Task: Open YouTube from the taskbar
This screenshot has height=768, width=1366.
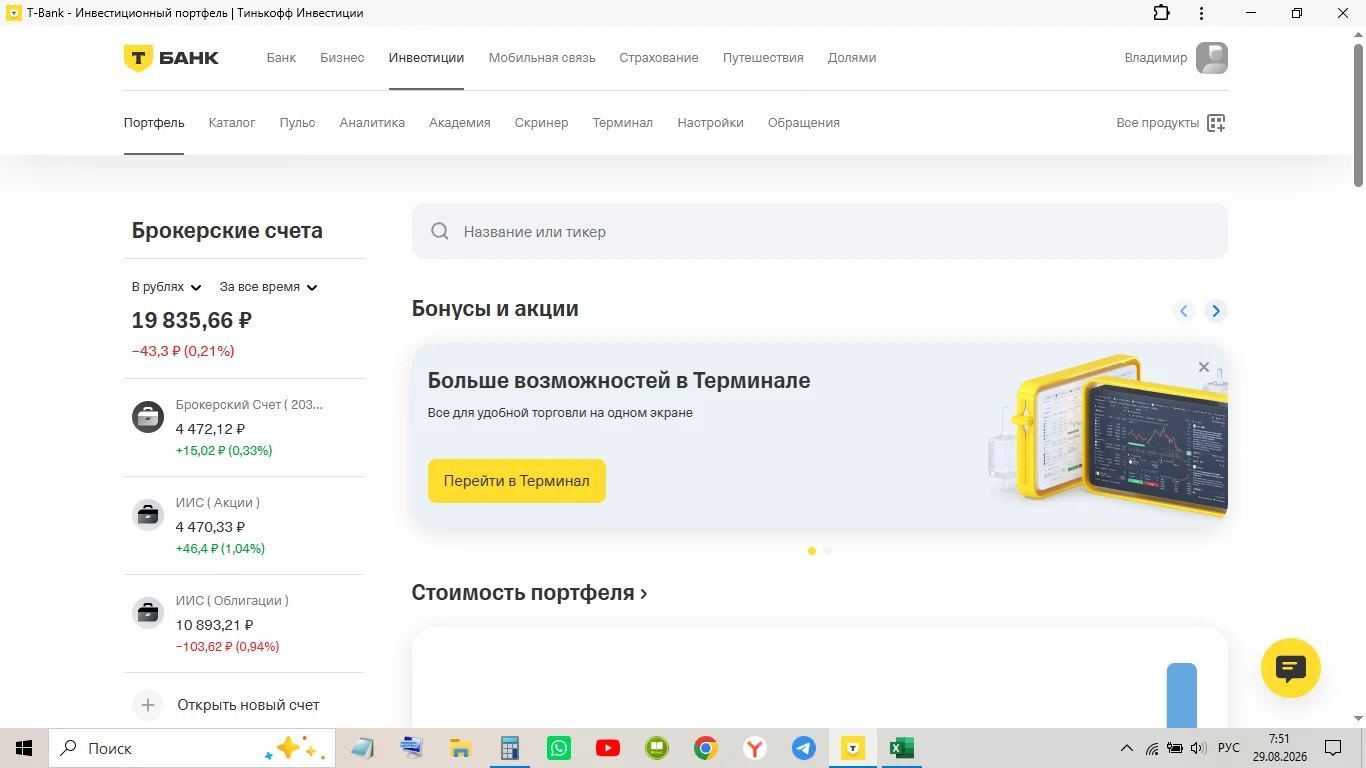Action: coord(607,748)
